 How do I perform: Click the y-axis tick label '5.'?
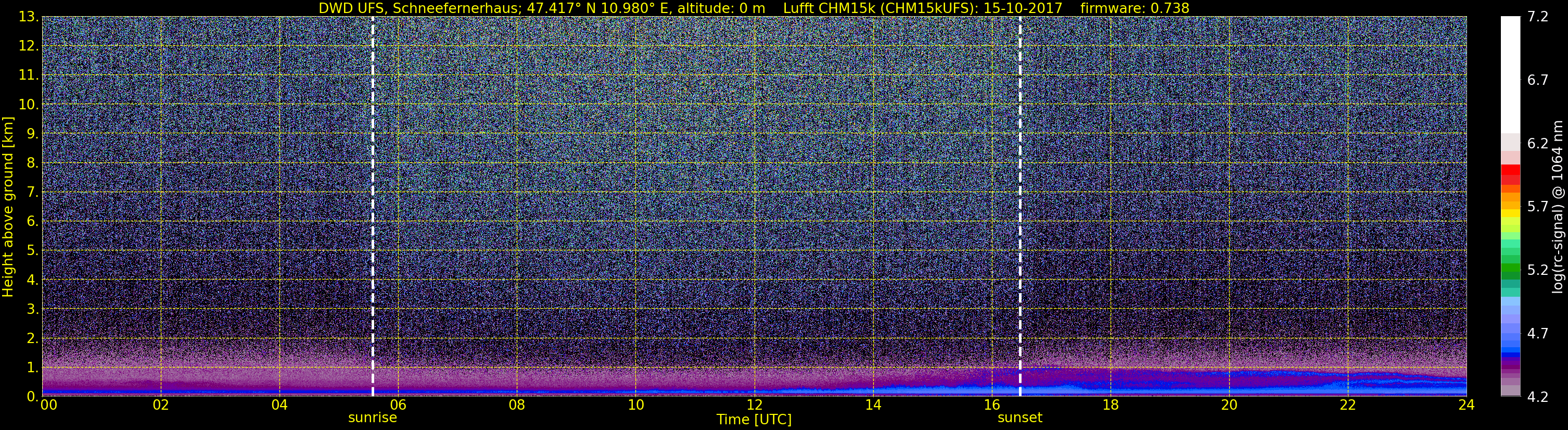33,250
